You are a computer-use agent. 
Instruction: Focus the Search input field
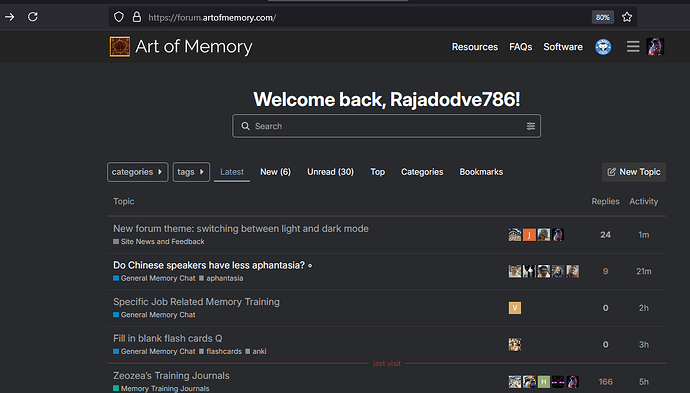pyautogui.click(x=386, y=126)
